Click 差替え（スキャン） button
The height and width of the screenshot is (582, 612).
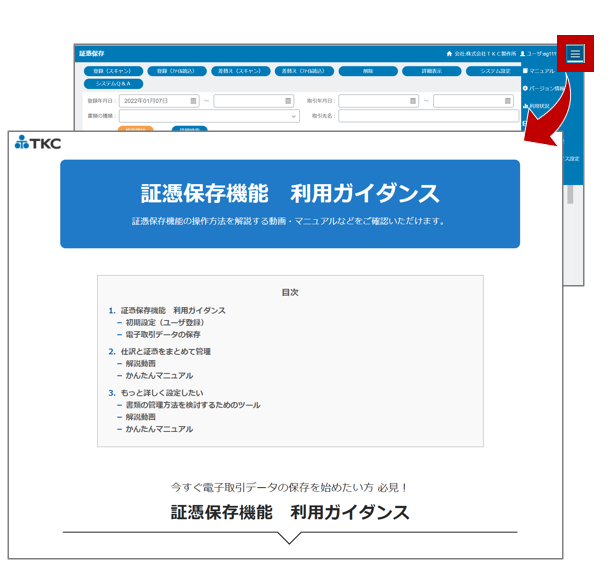coord(240,71)
